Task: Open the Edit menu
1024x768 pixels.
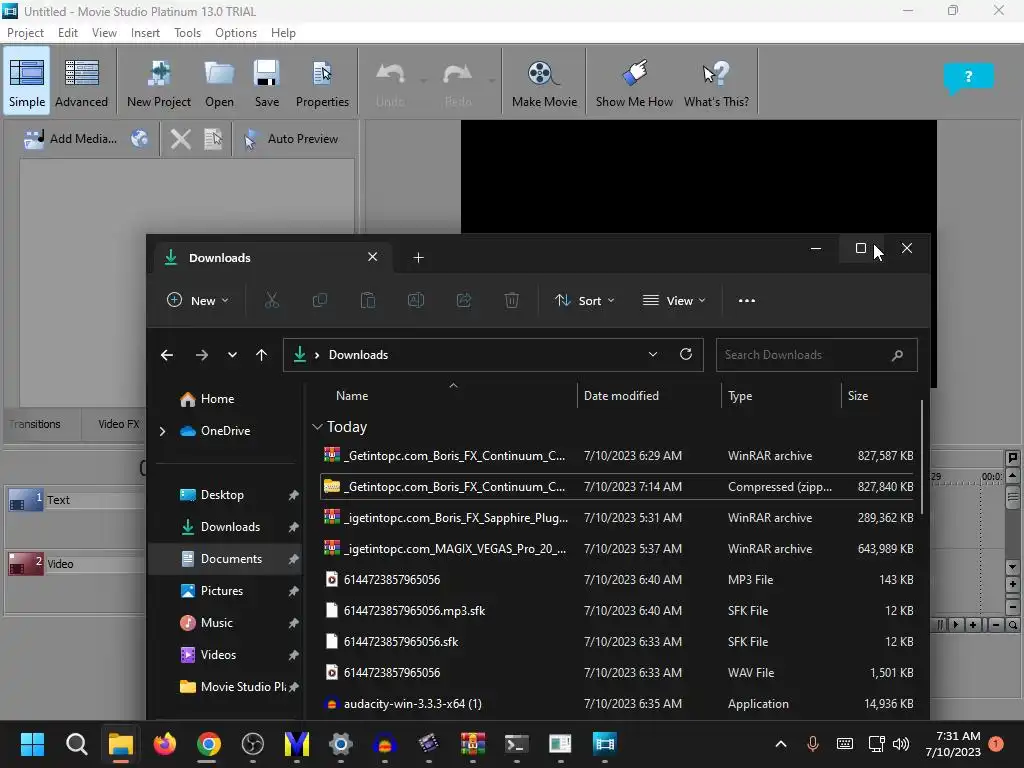Action: coord(67,33)
